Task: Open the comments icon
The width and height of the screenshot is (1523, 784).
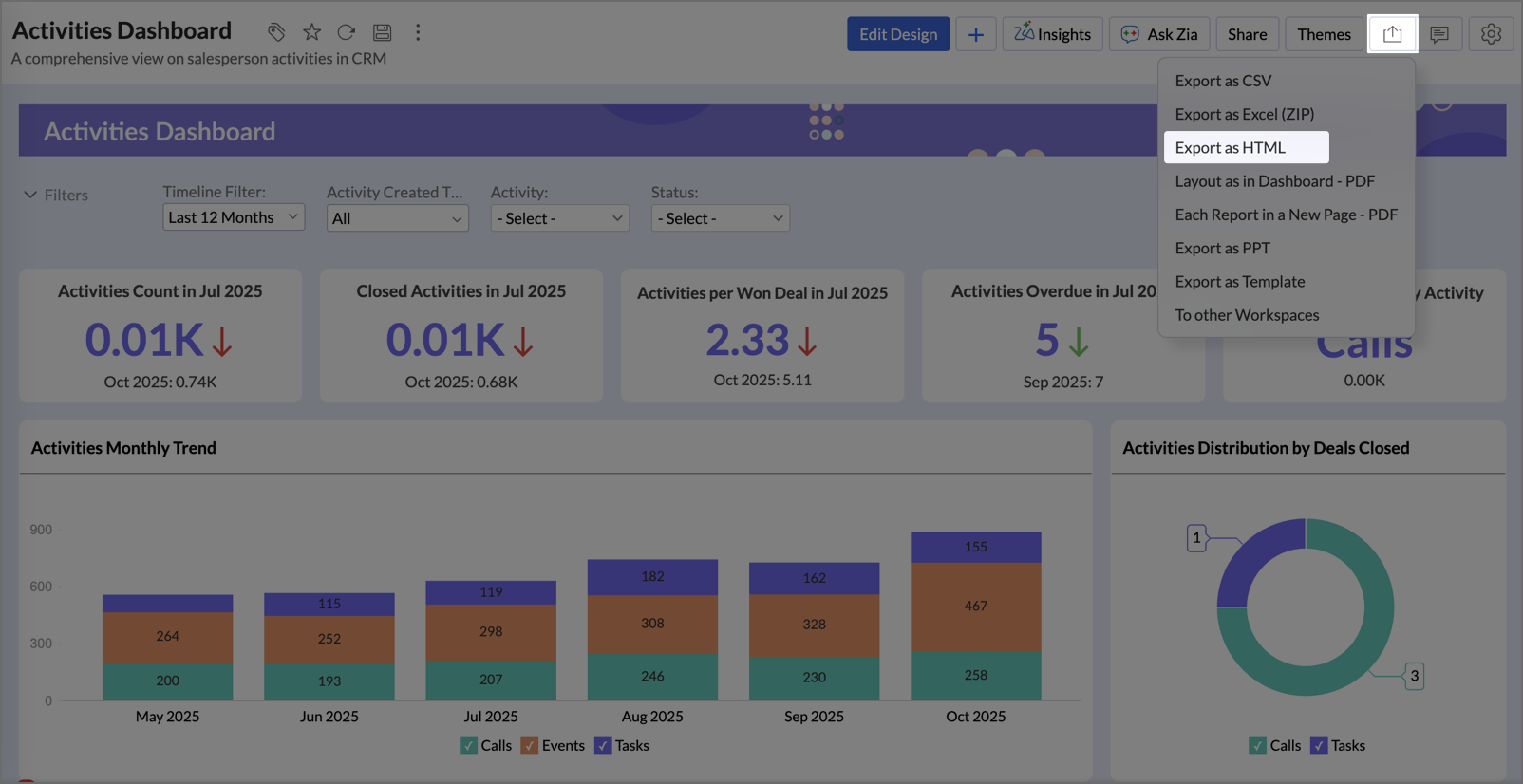Action: pos(1439,34)
